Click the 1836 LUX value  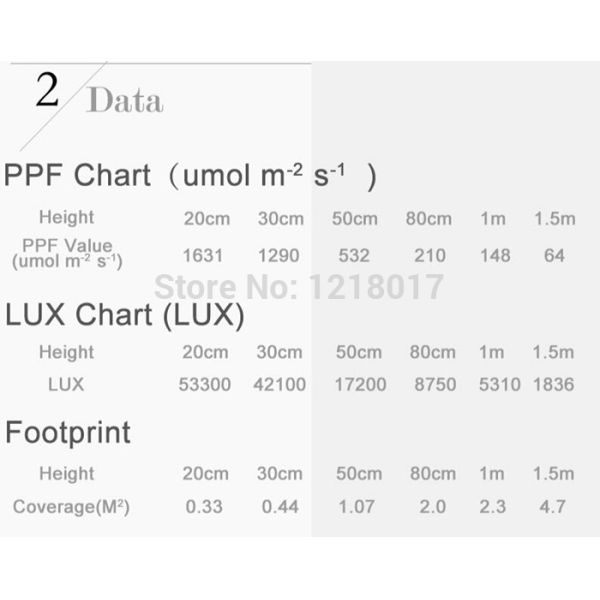pyautogui.click(x=553, y=384)
